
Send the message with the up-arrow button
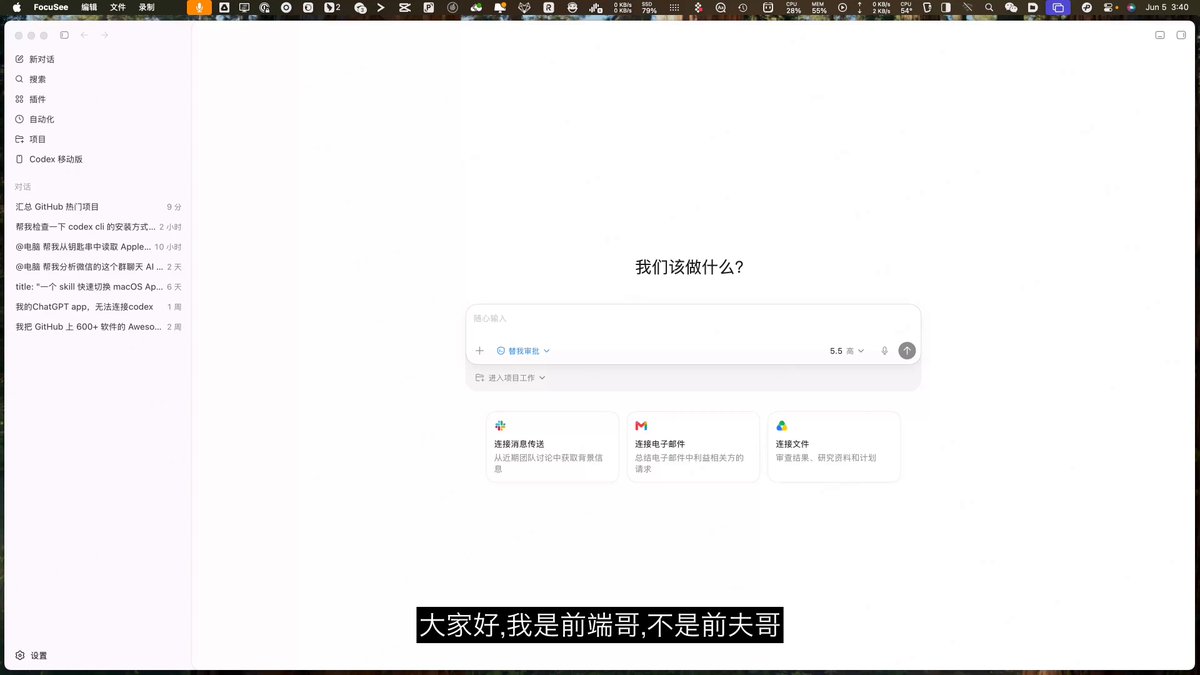coord(907,351)
